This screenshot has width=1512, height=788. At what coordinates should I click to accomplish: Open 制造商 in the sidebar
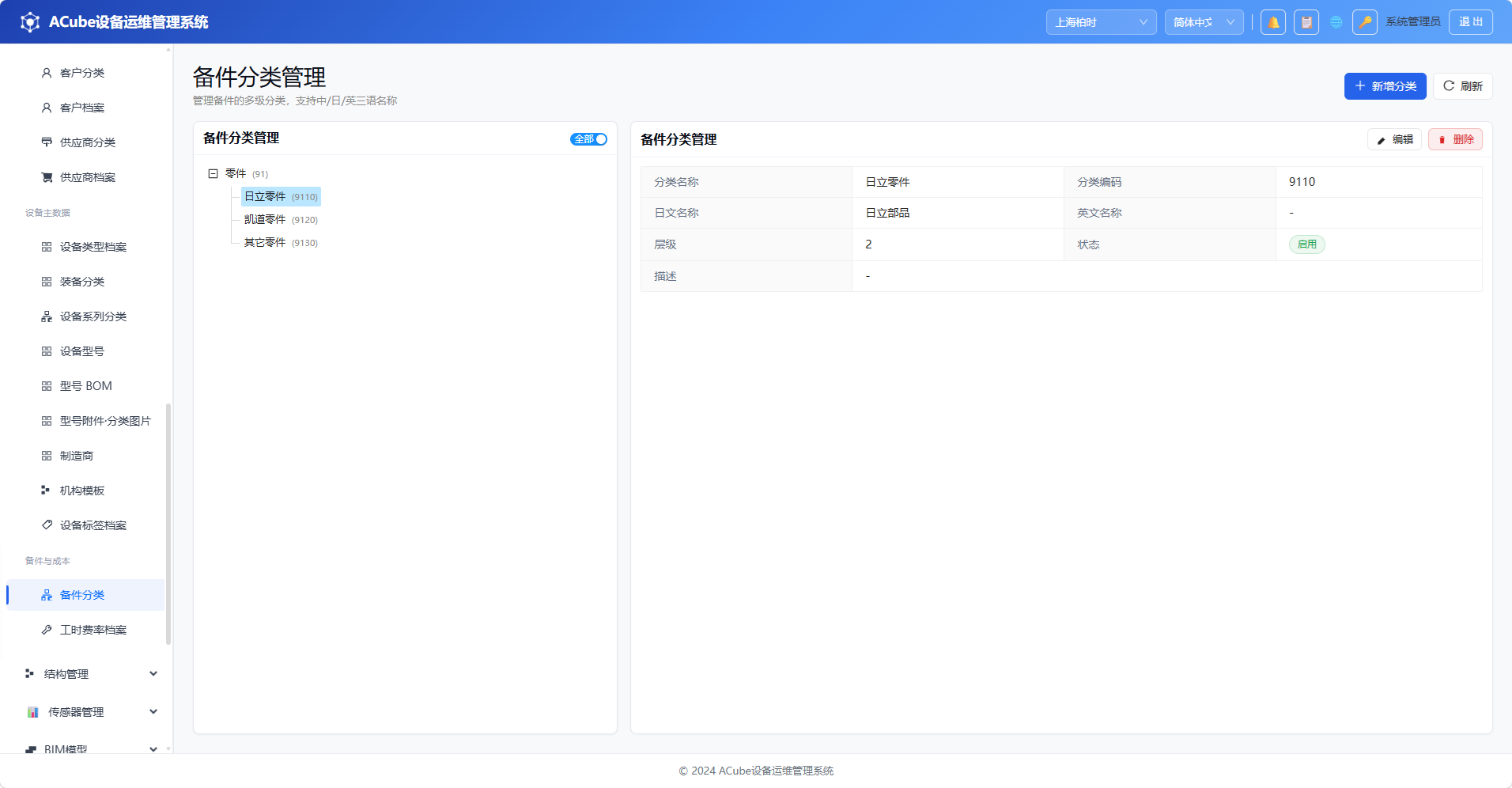(85, 456)
